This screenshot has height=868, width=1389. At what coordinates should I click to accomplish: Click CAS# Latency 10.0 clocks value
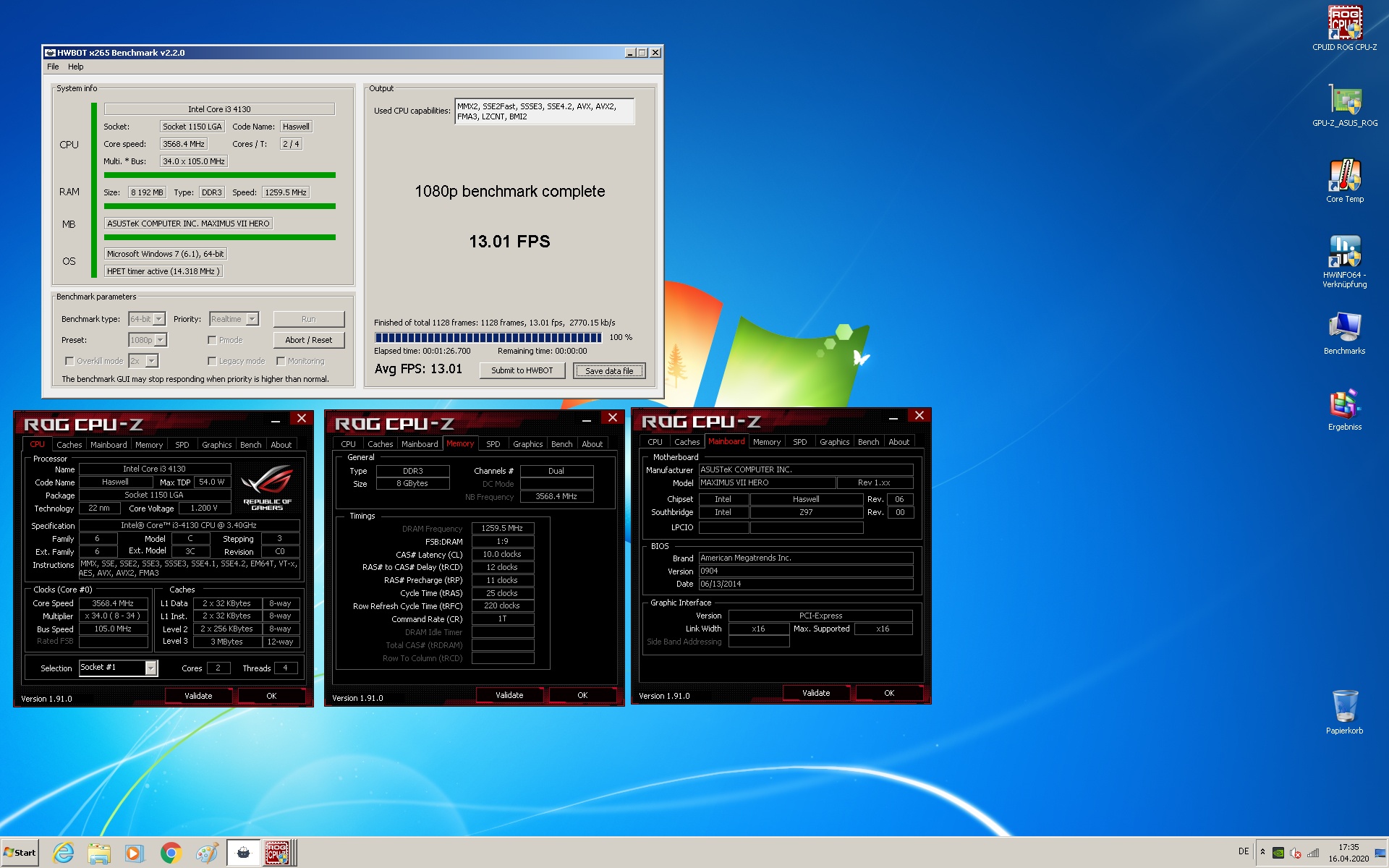coord(503,555)
